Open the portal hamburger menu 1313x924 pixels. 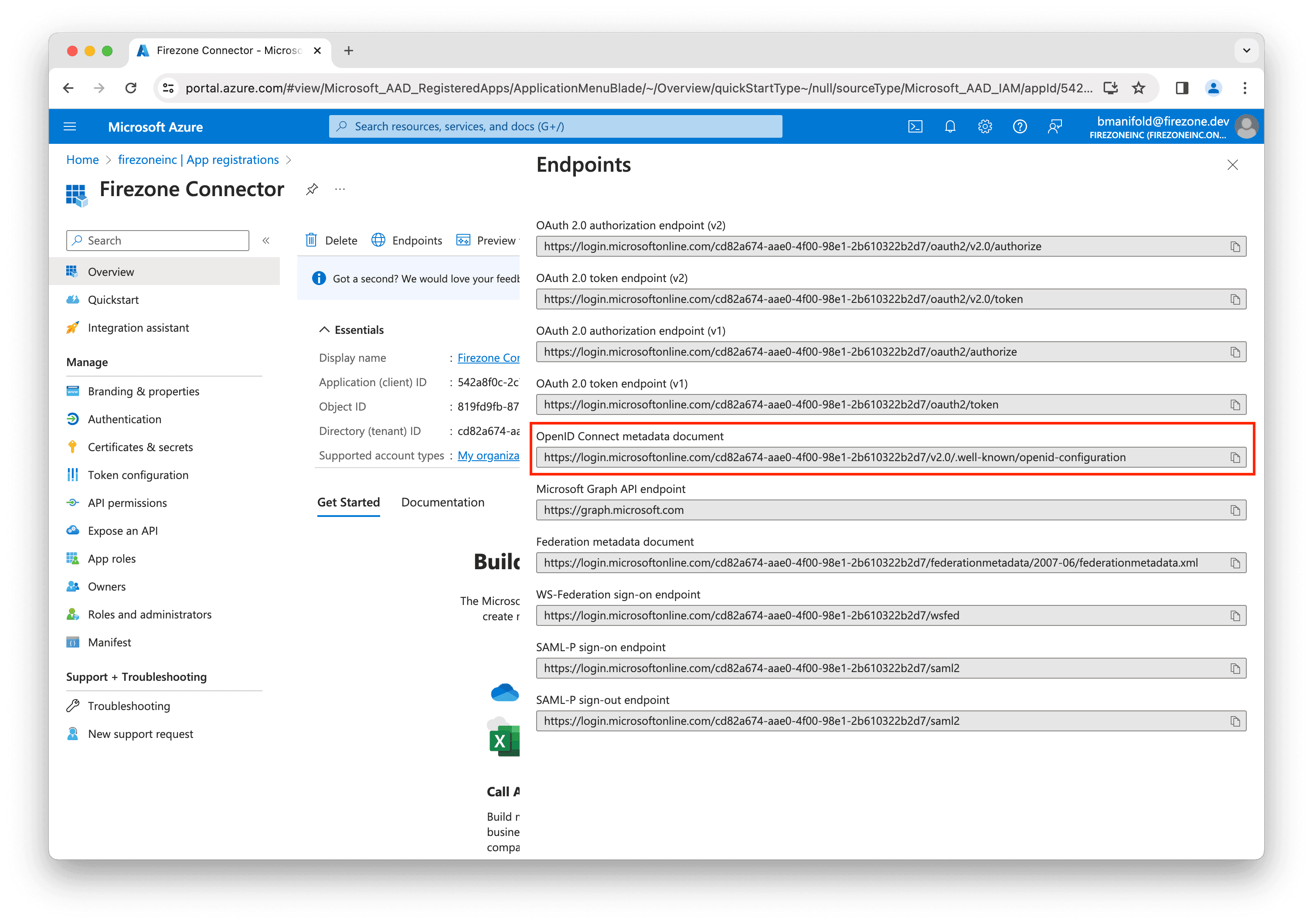click(70, 126)
